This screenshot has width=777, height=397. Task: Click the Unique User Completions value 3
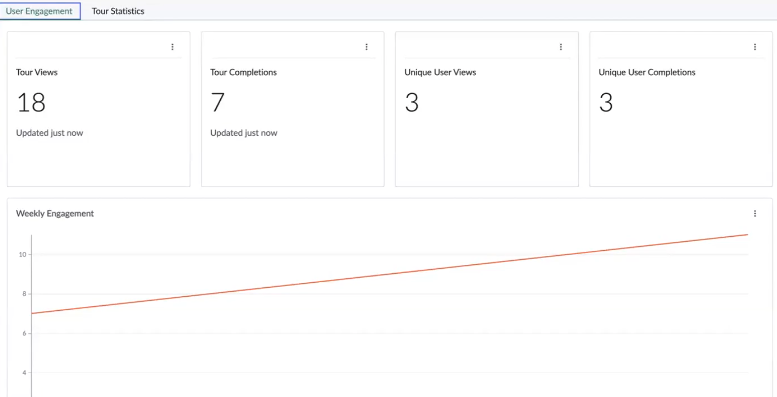tap(606, 103)
